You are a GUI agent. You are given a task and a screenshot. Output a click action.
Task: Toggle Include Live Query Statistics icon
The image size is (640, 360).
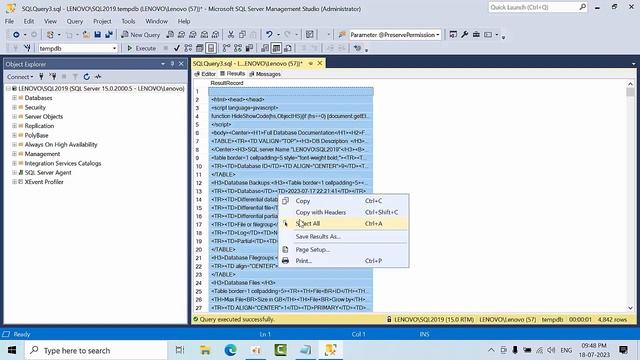click(238, 48)
